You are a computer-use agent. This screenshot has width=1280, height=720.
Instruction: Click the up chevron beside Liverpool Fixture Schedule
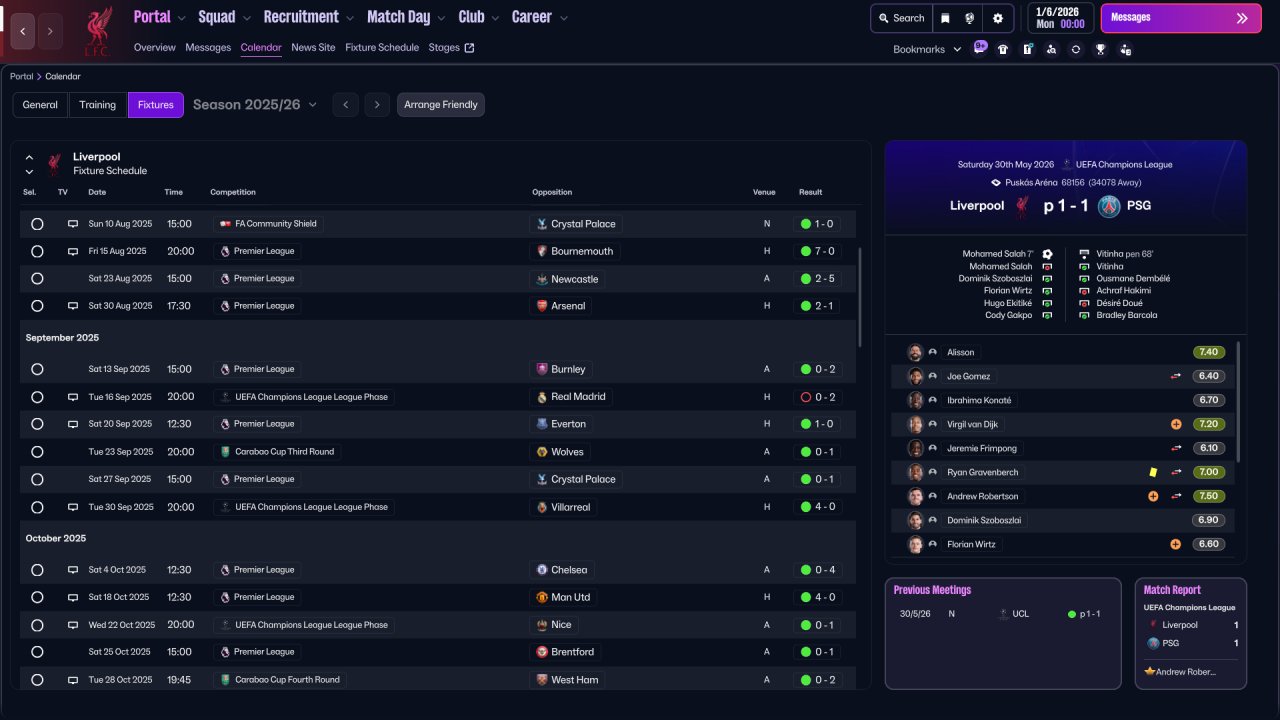pyautogui.click(x=29, y=157)
